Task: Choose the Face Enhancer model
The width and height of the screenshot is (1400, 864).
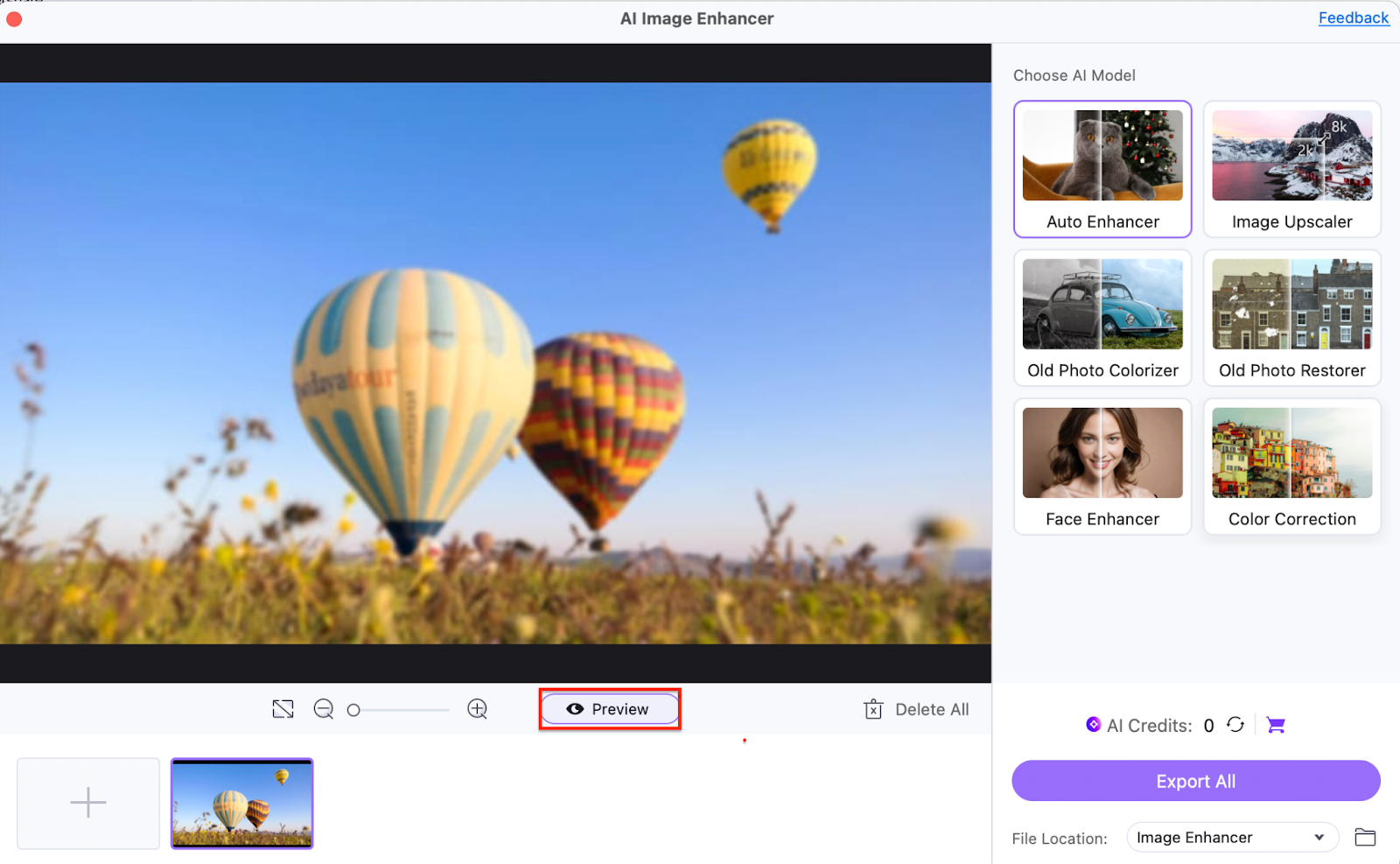Action: click(1102, 467)
